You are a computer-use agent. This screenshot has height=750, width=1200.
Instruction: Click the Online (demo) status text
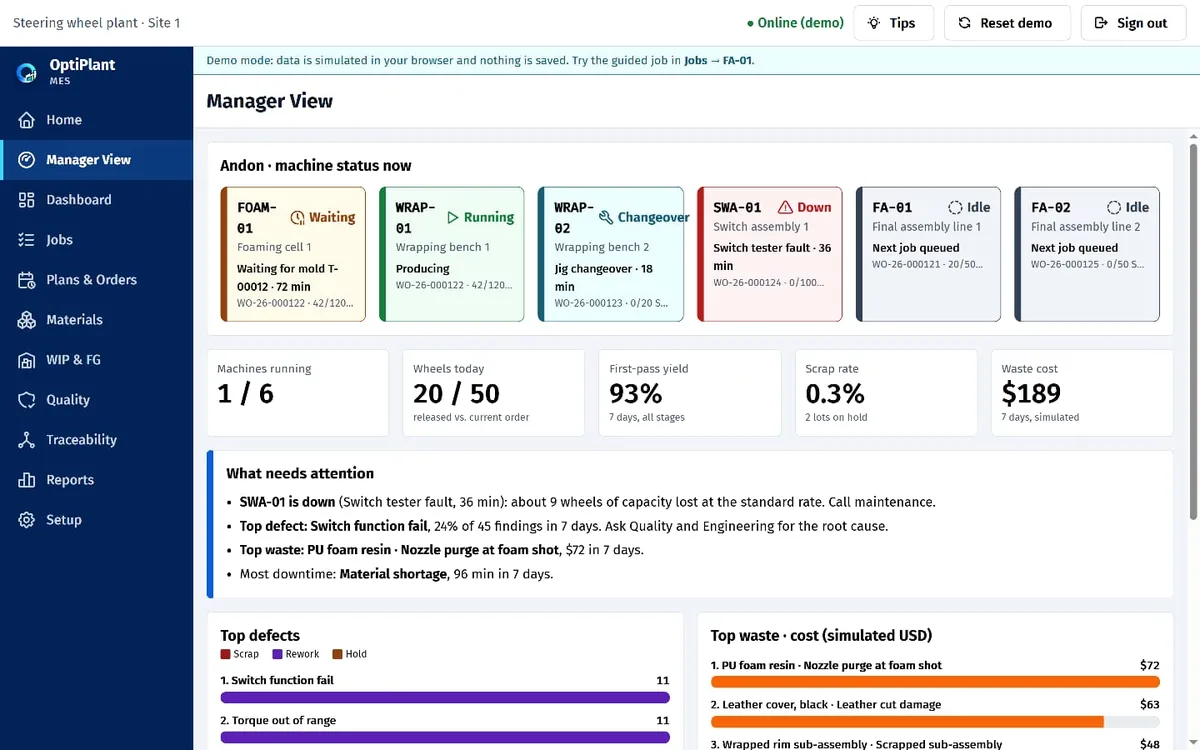coord(795,23)
